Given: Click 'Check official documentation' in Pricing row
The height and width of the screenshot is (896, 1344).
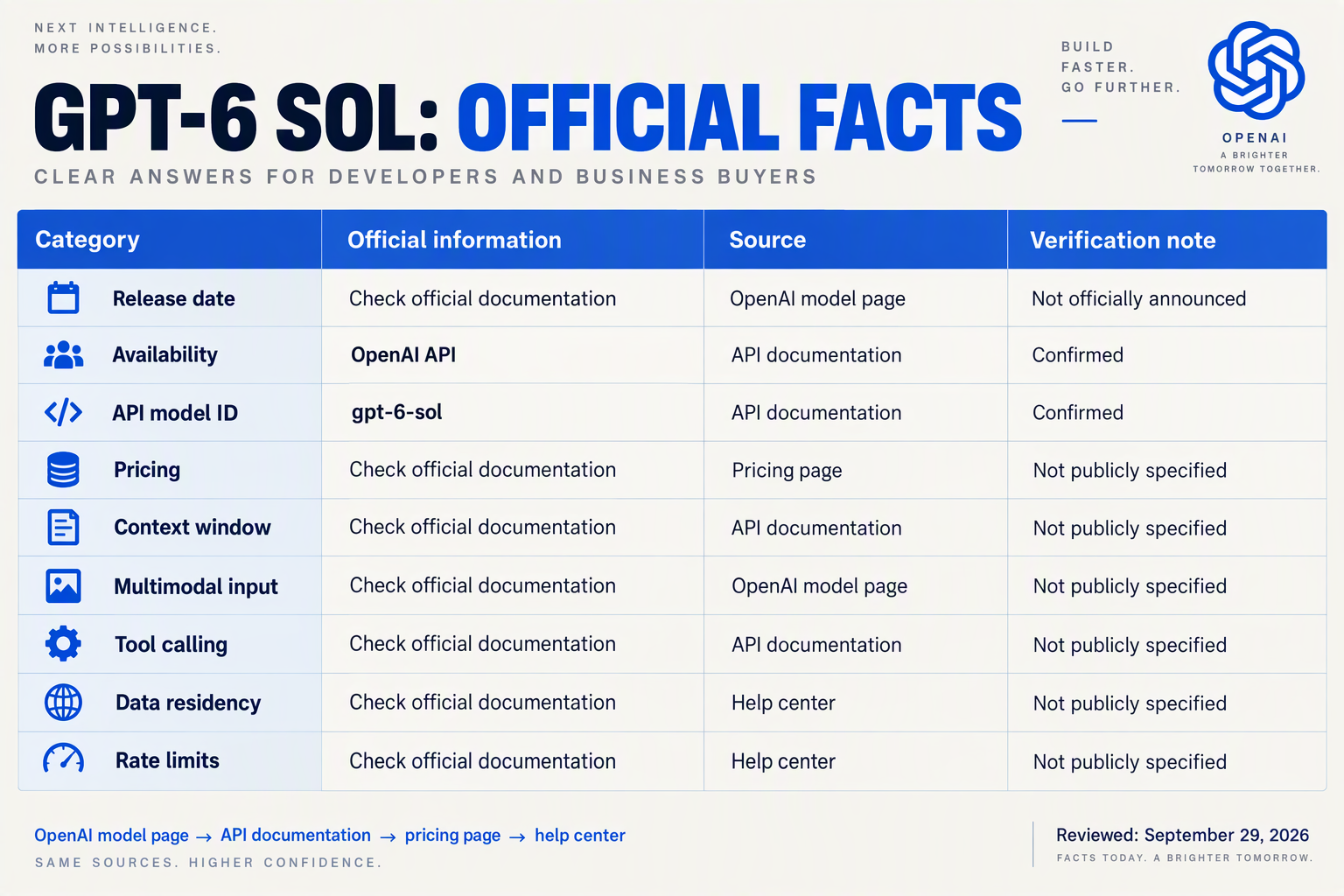Looking at the screenshot, I should pyautogui.click(x=482, y=470).
